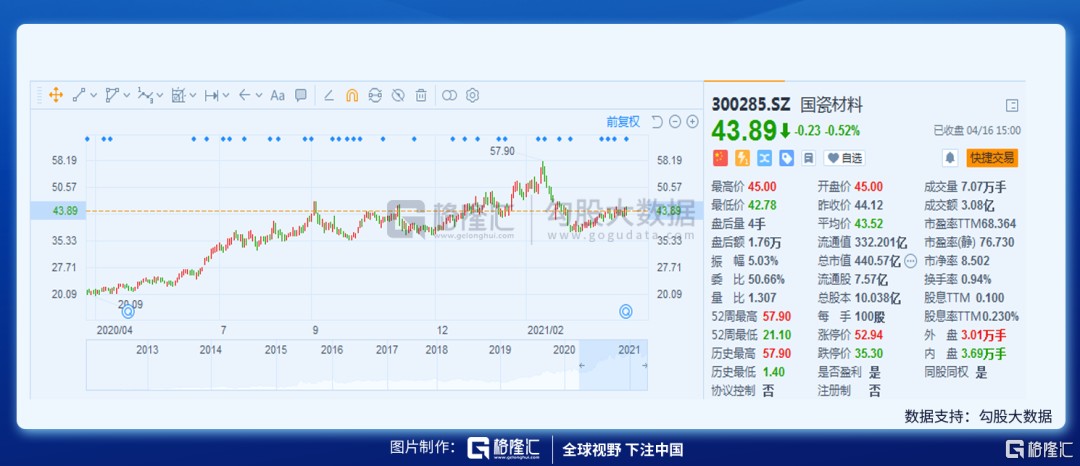Expand the back arrow tool dropdown
Image resolution: width=1080 pixels, height=466 pixels.
tap(259, 95)
